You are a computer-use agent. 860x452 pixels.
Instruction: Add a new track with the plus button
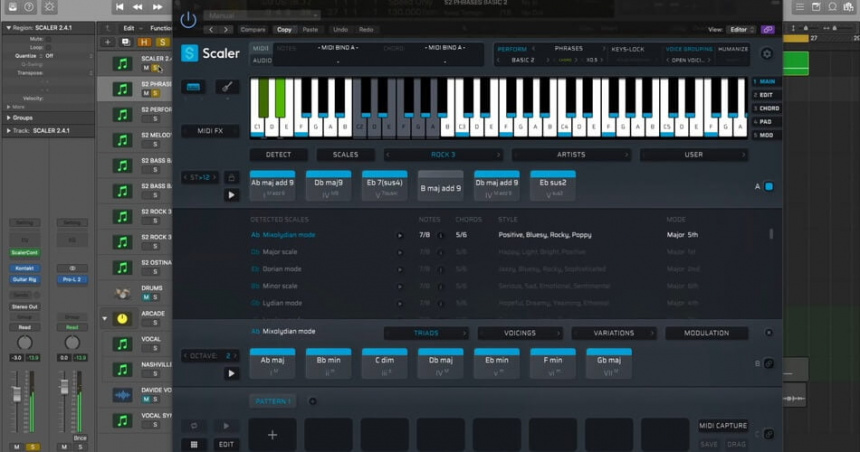[108, 42]
